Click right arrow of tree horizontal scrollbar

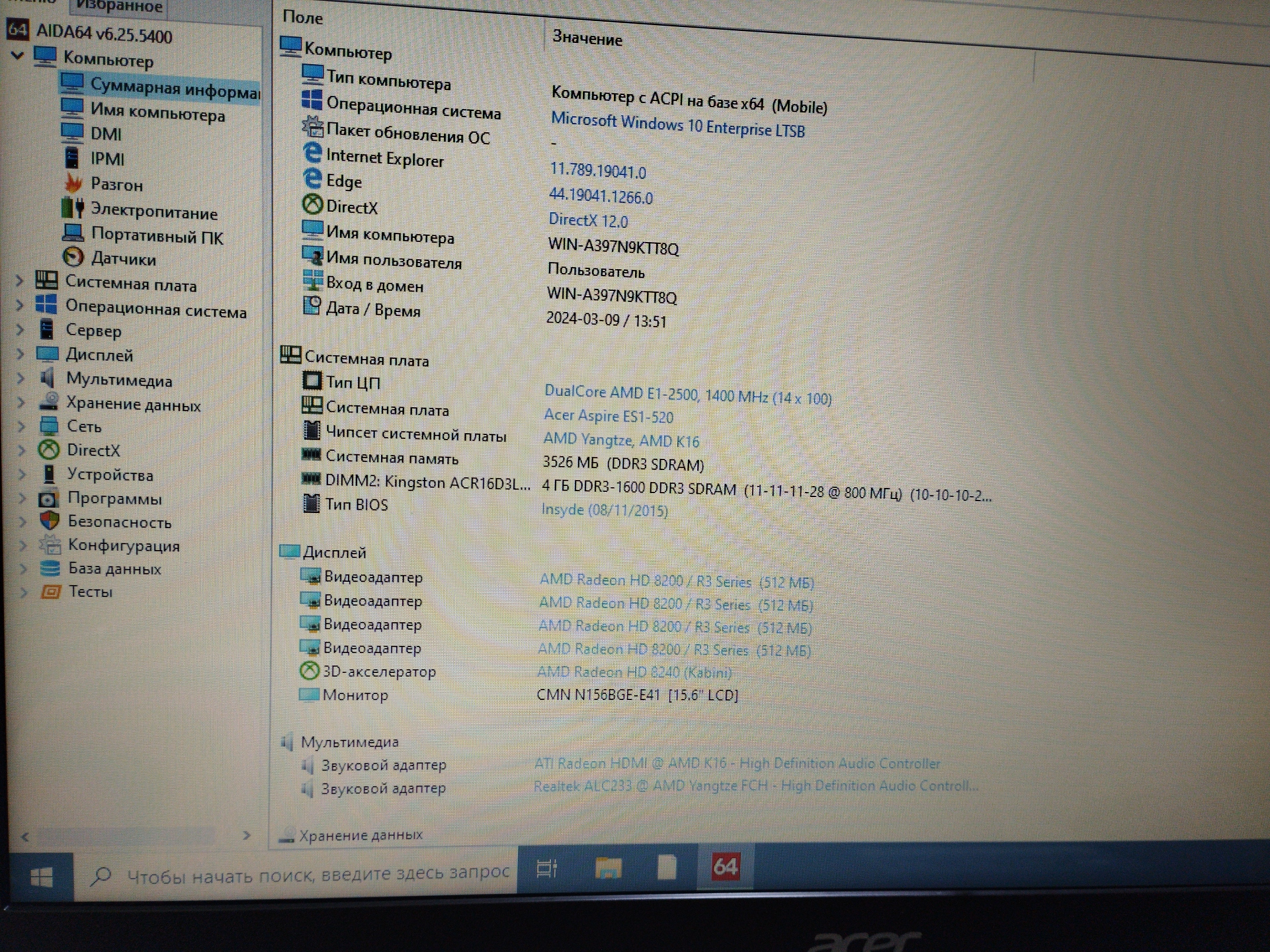(247, 835)
